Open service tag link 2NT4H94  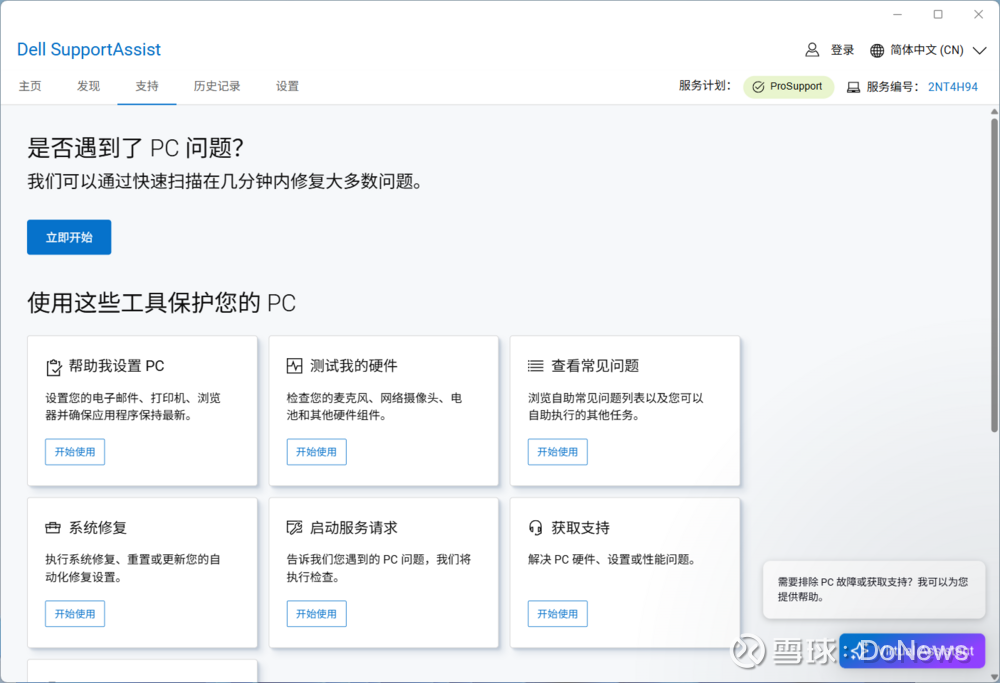tap(952, 87)
